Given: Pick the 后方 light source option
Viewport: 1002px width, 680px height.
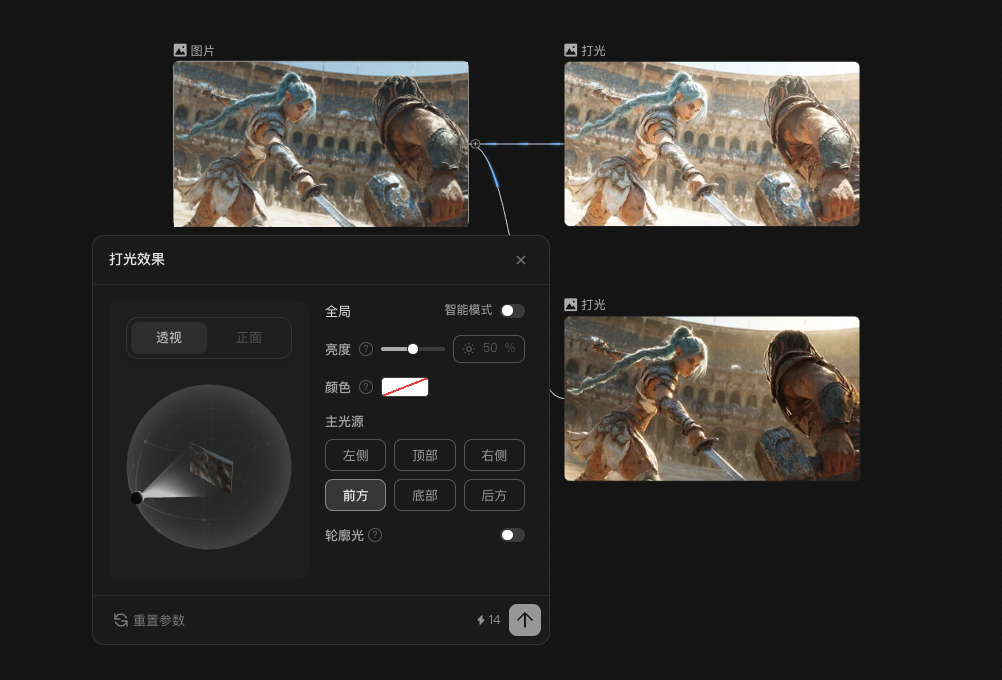Looking at the screenshot, I should tap(494, 495).
